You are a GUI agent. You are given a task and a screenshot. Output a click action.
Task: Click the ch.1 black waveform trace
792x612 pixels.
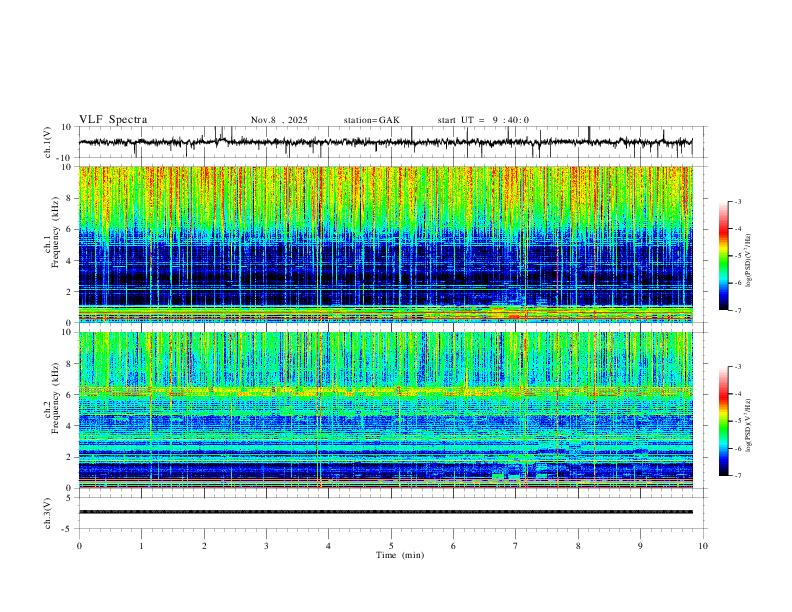point(385,142)
